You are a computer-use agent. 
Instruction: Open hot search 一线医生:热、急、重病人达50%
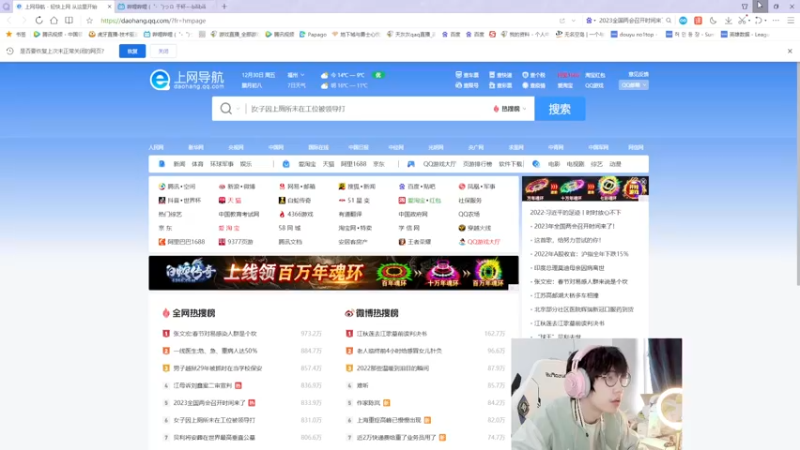point(215,351)
